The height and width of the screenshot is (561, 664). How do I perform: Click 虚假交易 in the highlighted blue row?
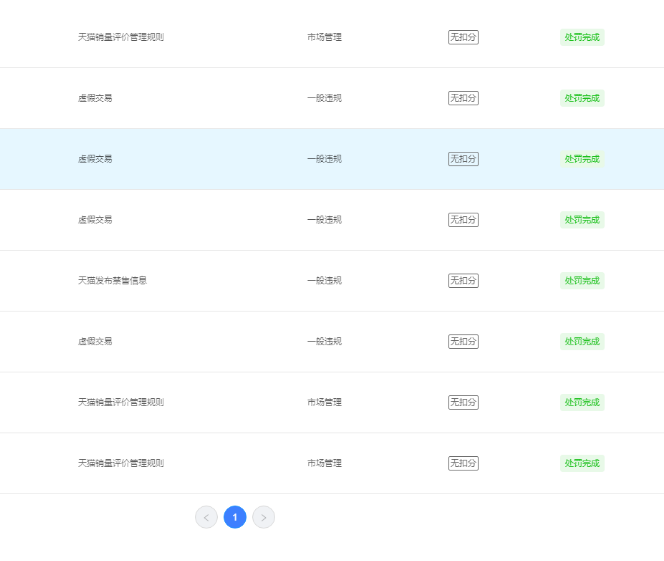95,159
